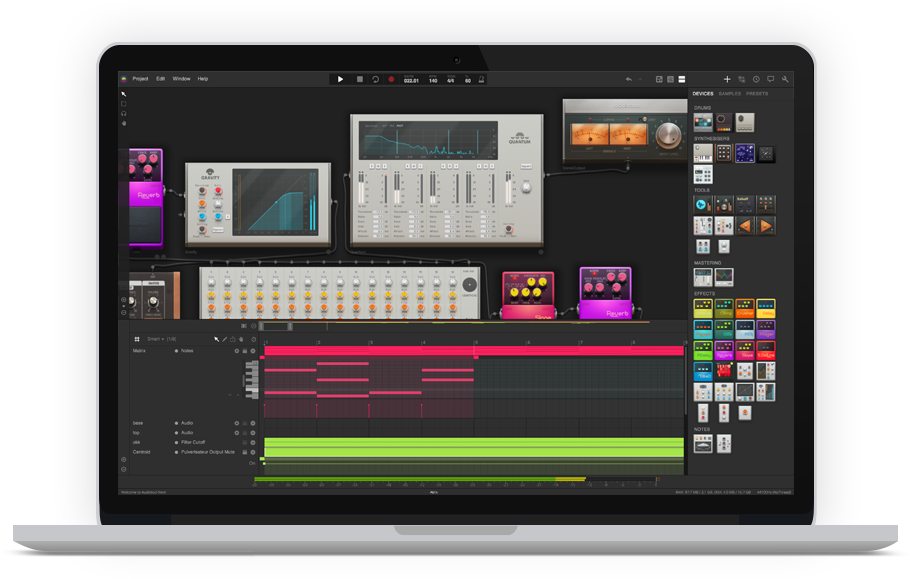Select the pencil tool in the timeline toolbar

click(x=224, y=339)
